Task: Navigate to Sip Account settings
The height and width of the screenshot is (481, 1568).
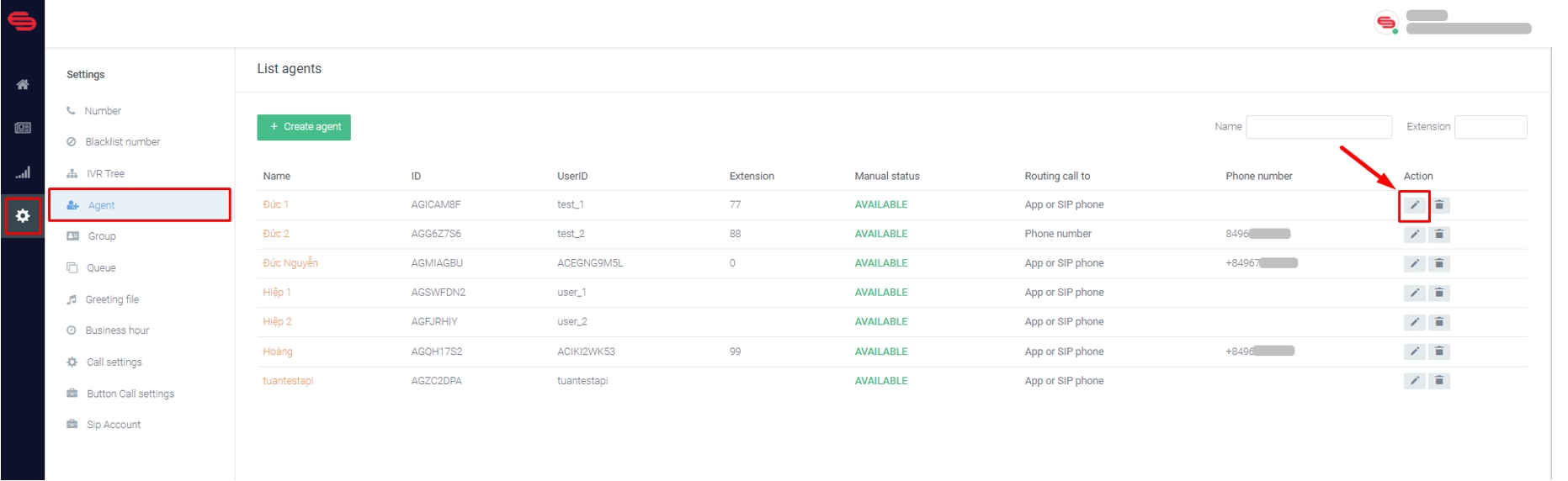Action: (114, 425)
